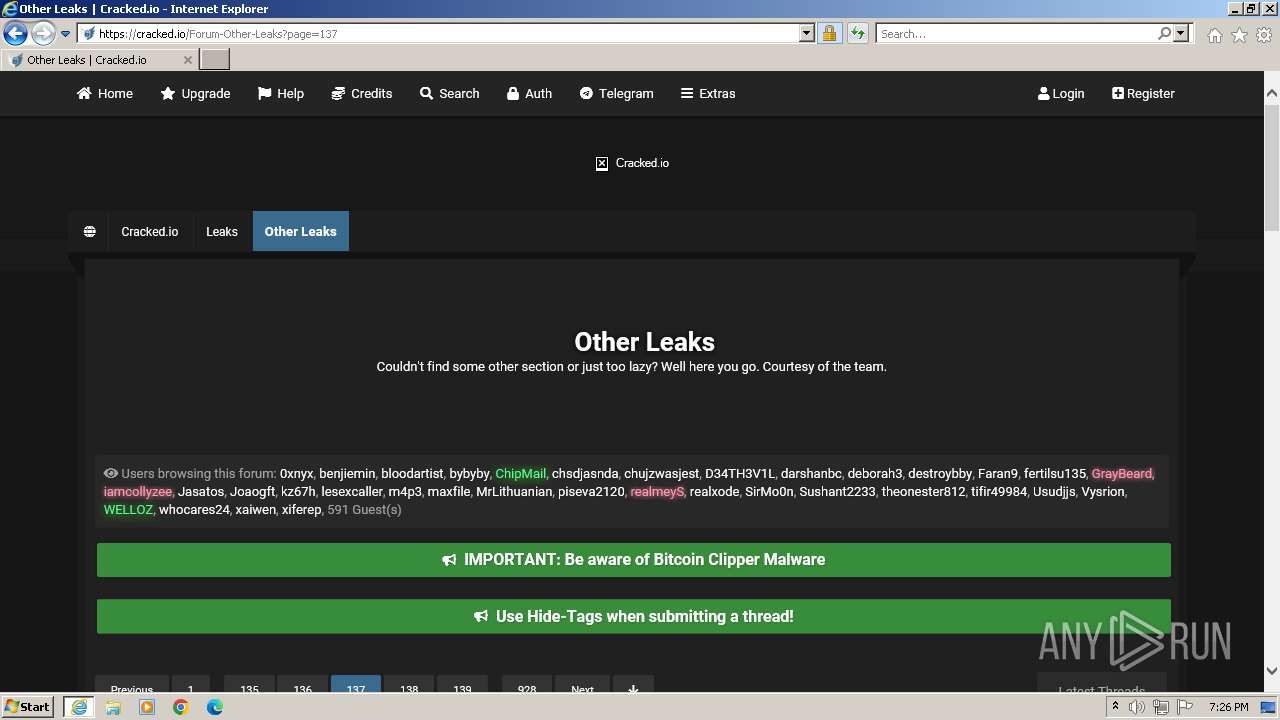
Task: Open user WELLOZ's profile
Action: point(128,510)
